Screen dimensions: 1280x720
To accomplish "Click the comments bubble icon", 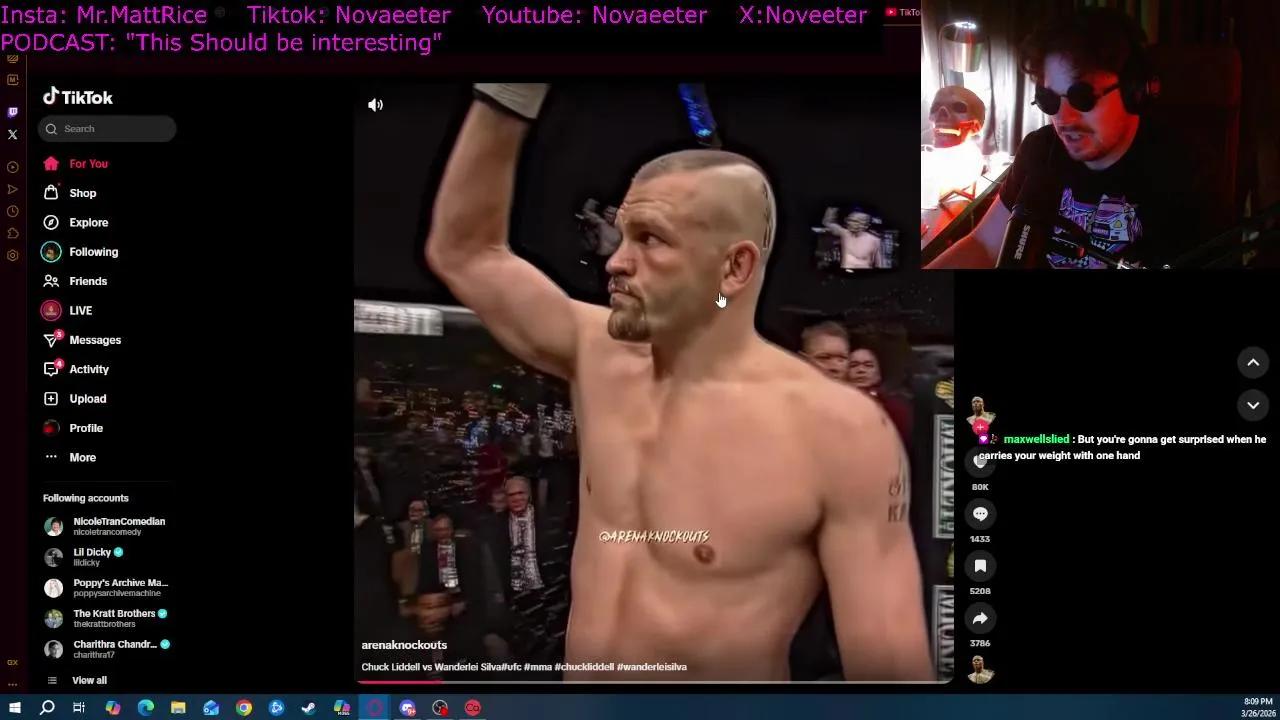I will [x=980, y=514].
